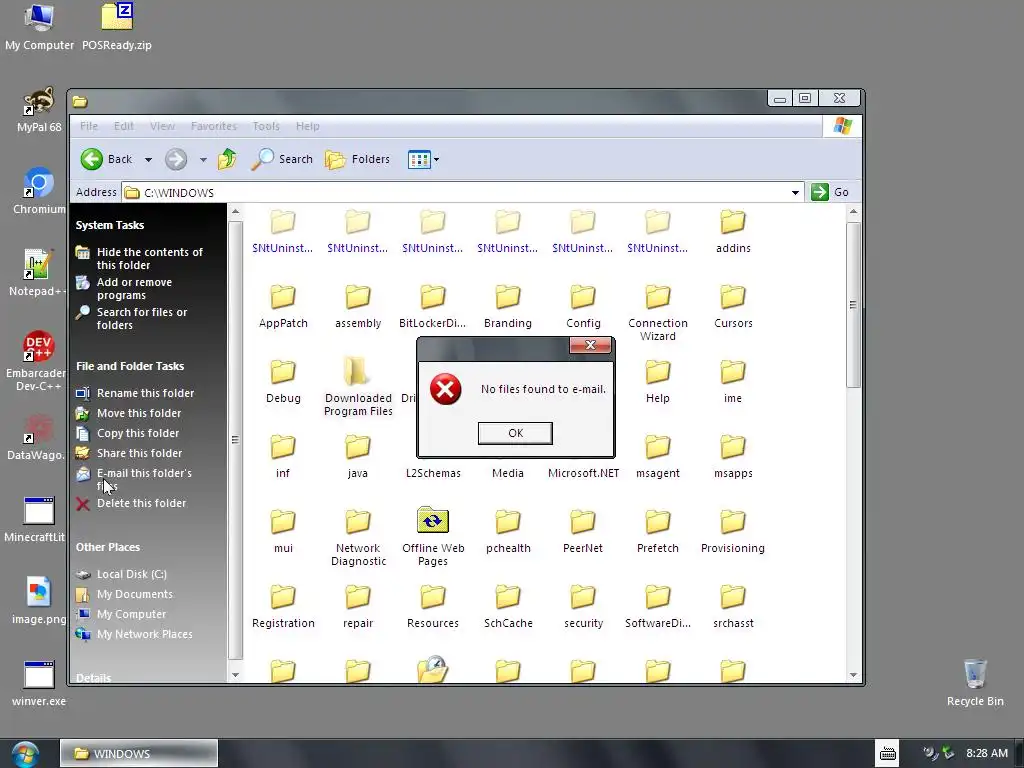Select the Config folder
Screen dimensions: 1024x768
point(583,306)
